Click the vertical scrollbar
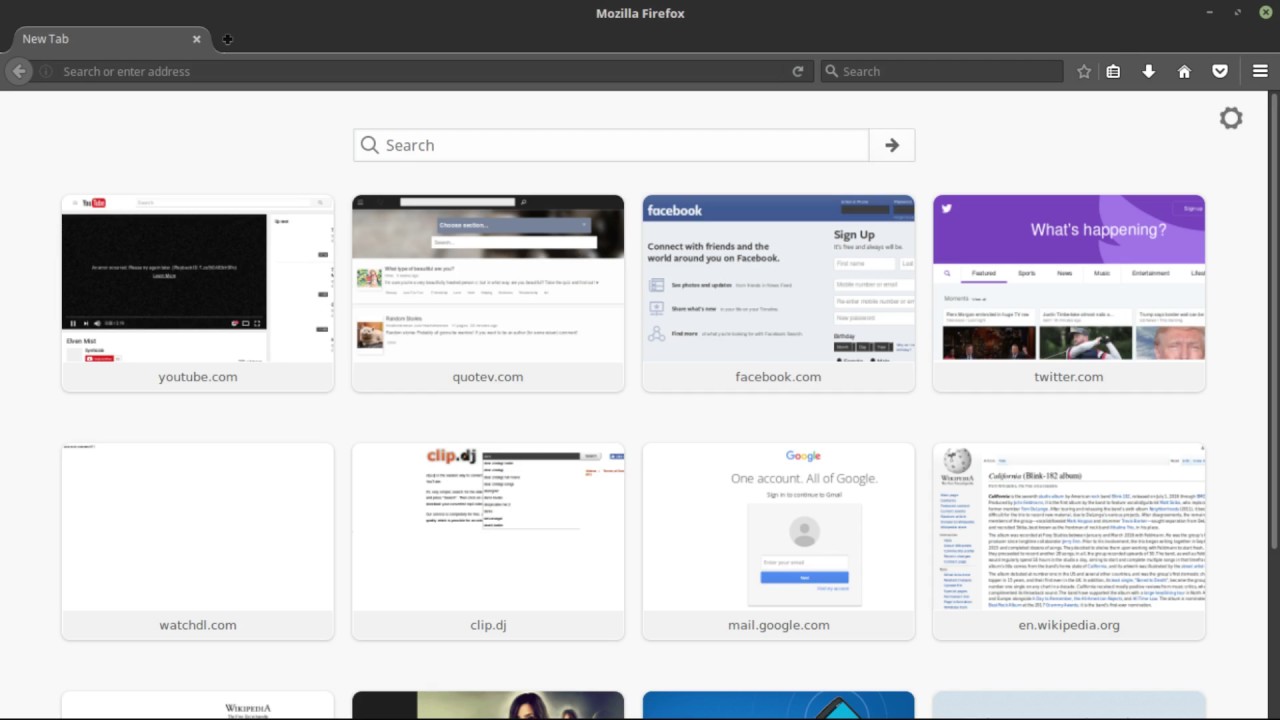 tap(1274, 320)
